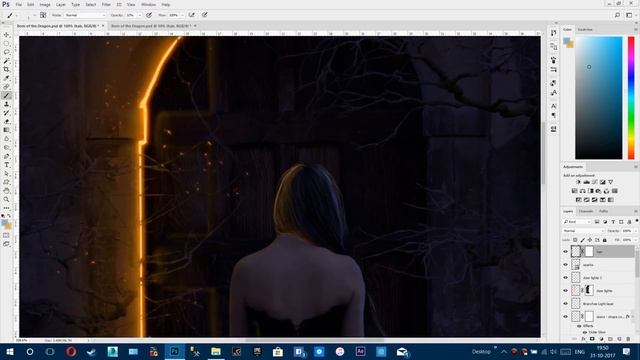Open the Filter menu

tap(106, 4)
